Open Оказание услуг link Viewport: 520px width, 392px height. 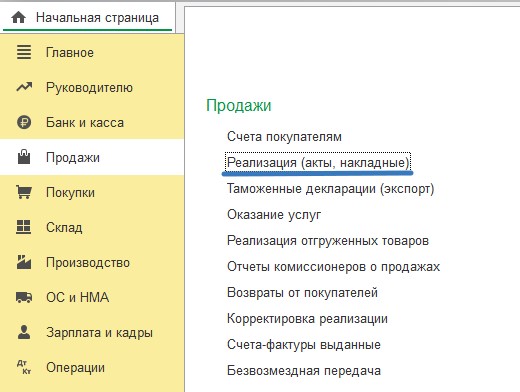click(274, 215)
